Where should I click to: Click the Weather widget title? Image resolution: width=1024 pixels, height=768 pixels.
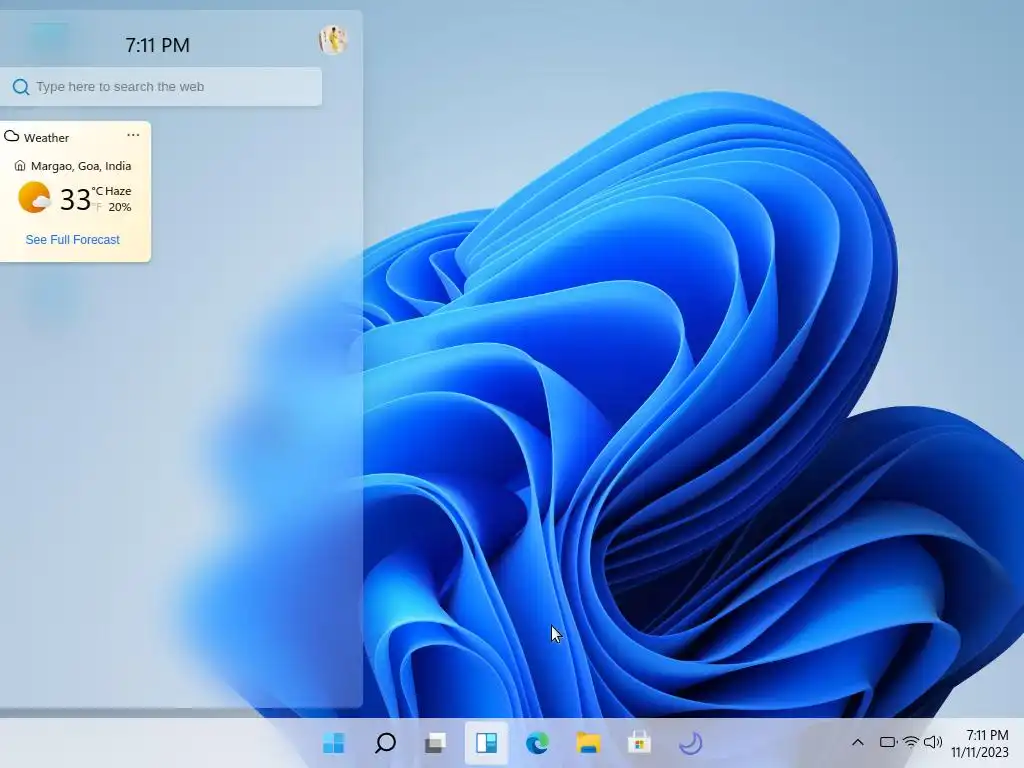coord(46,138)
